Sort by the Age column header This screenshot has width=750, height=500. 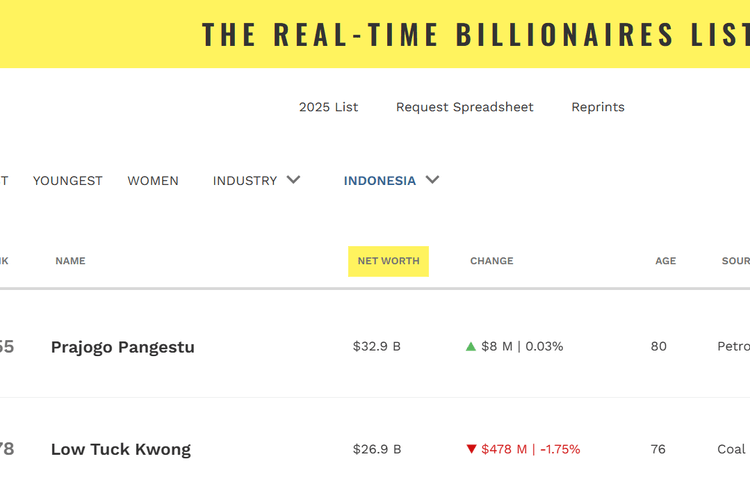point(665,261)
